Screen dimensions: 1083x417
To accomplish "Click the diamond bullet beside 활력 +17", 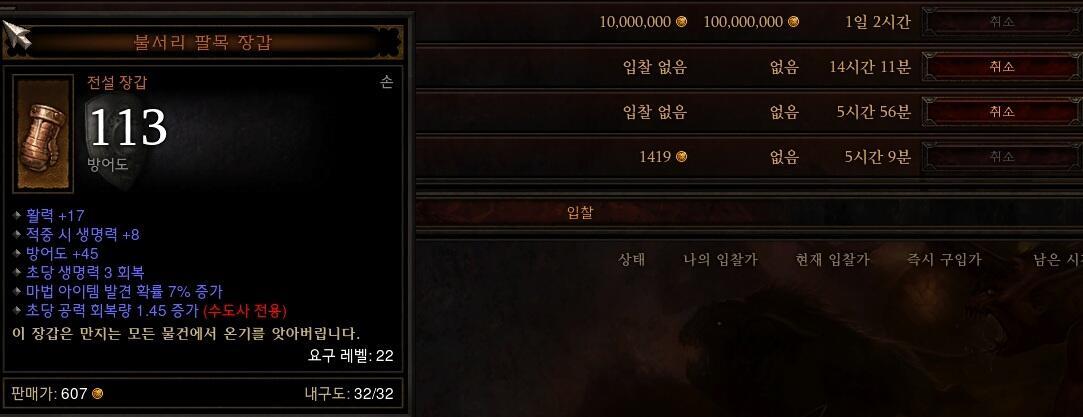I will click(x=17, y=215).
